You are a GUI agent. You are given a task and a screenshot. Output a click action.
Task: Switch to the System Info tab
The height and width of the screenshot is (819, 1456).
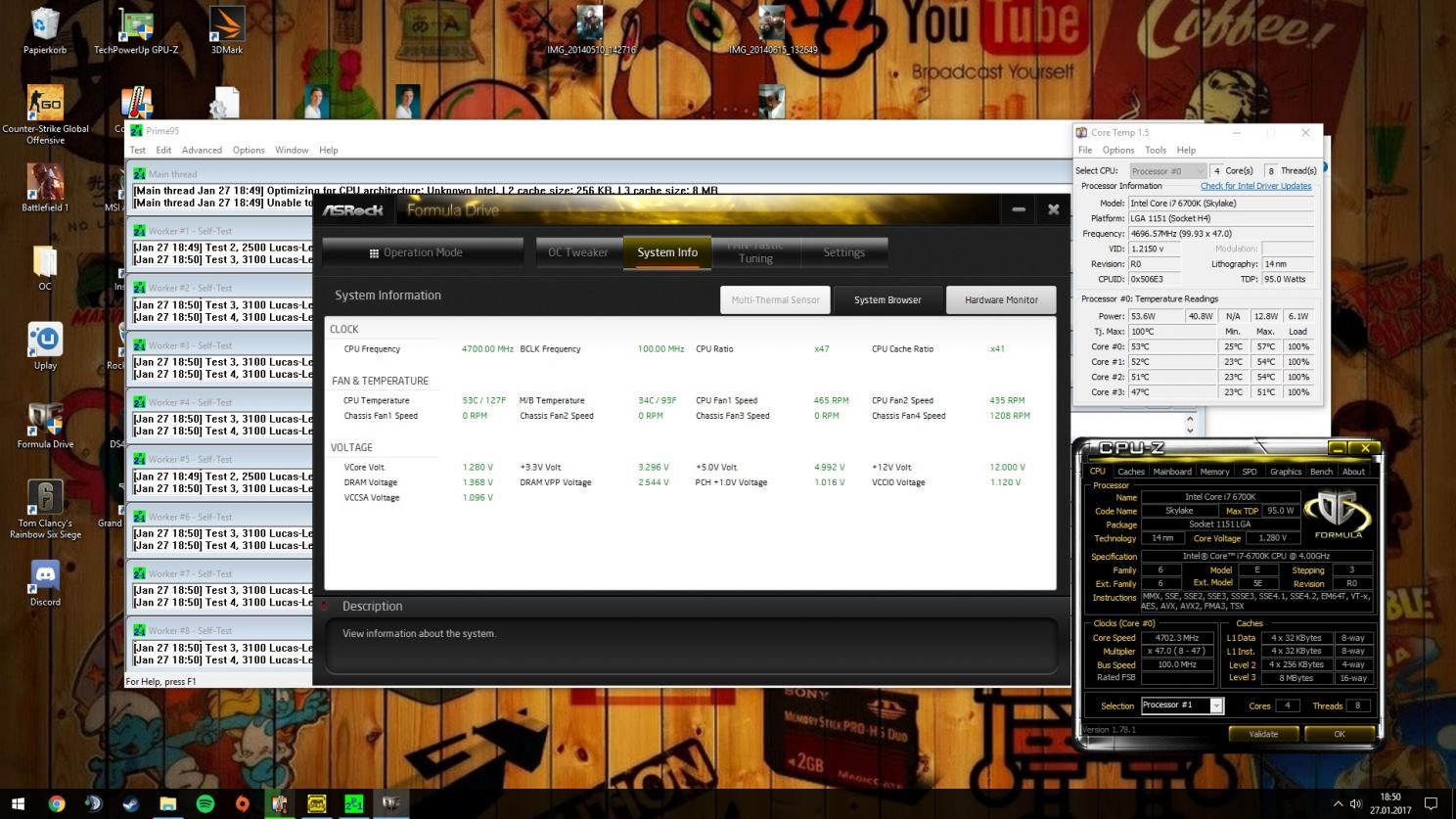click(667, 252)
